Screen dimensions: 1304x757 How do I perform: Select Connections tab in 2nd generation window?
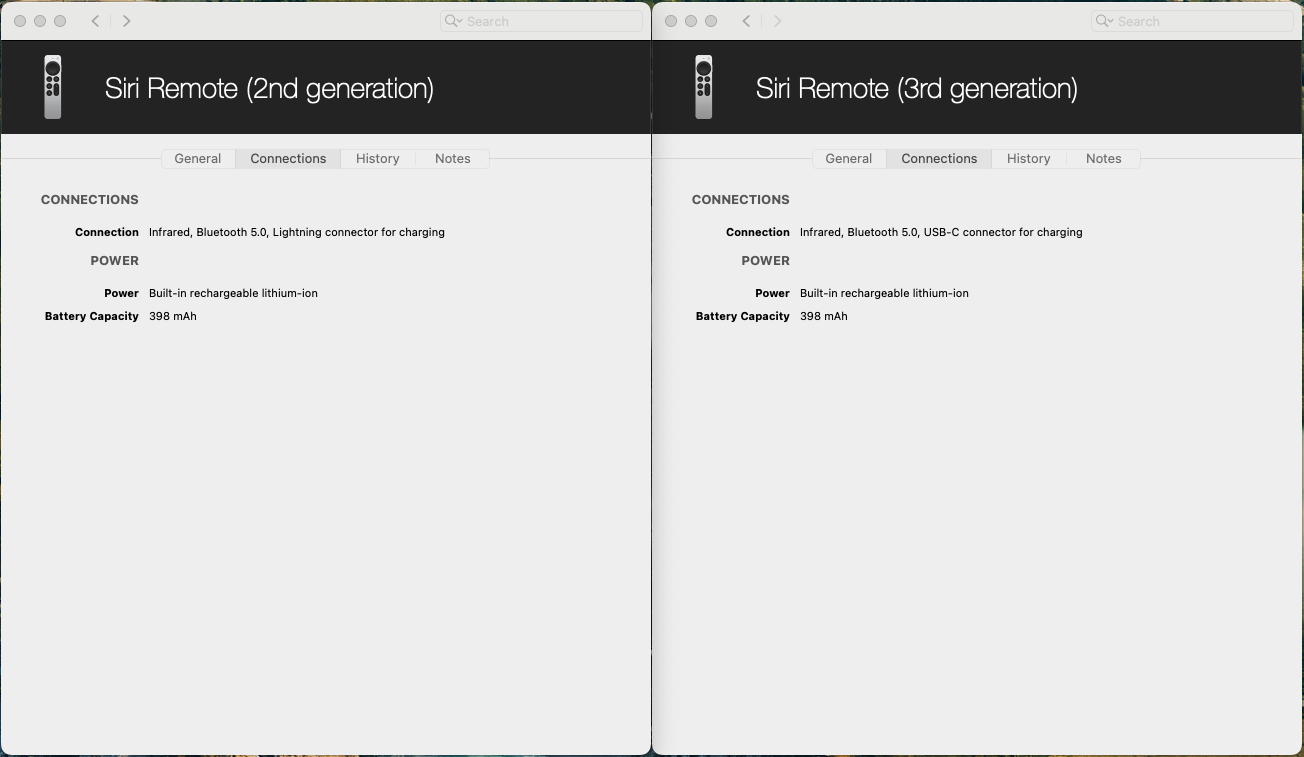[288, 158]
